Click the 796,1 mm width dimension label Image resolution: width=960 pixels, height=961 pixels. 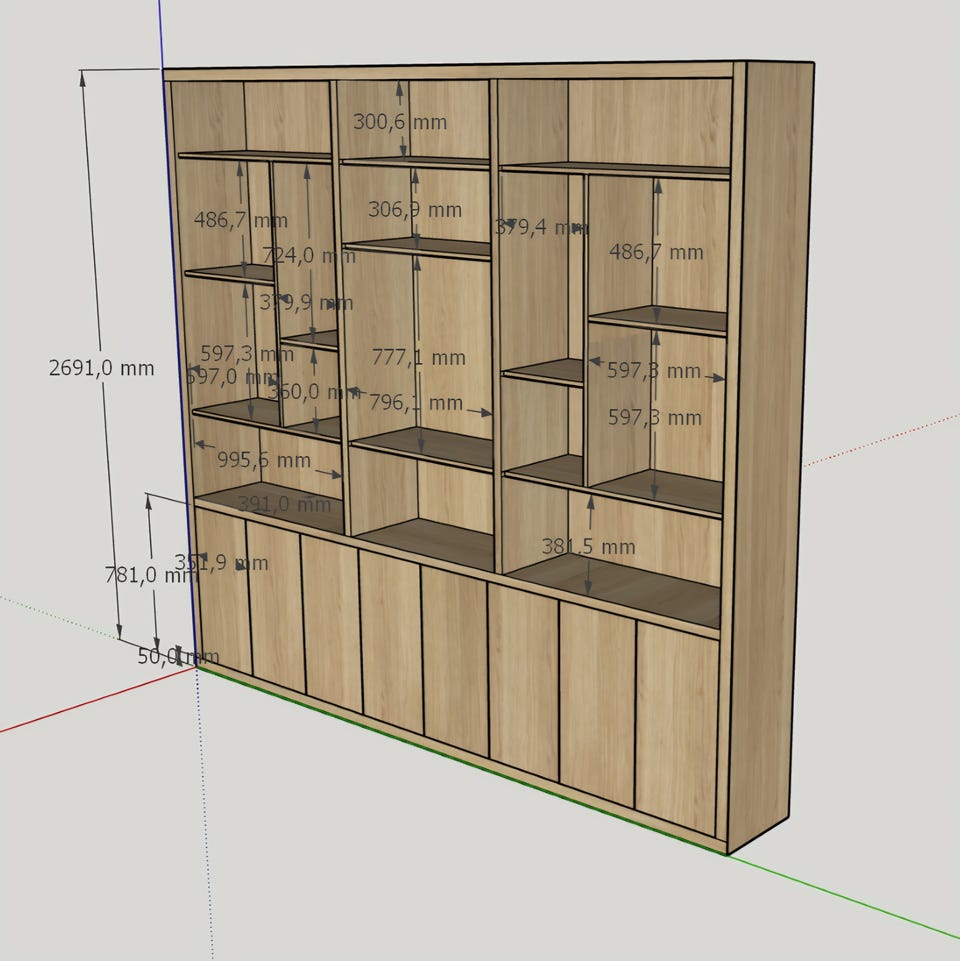416,403
